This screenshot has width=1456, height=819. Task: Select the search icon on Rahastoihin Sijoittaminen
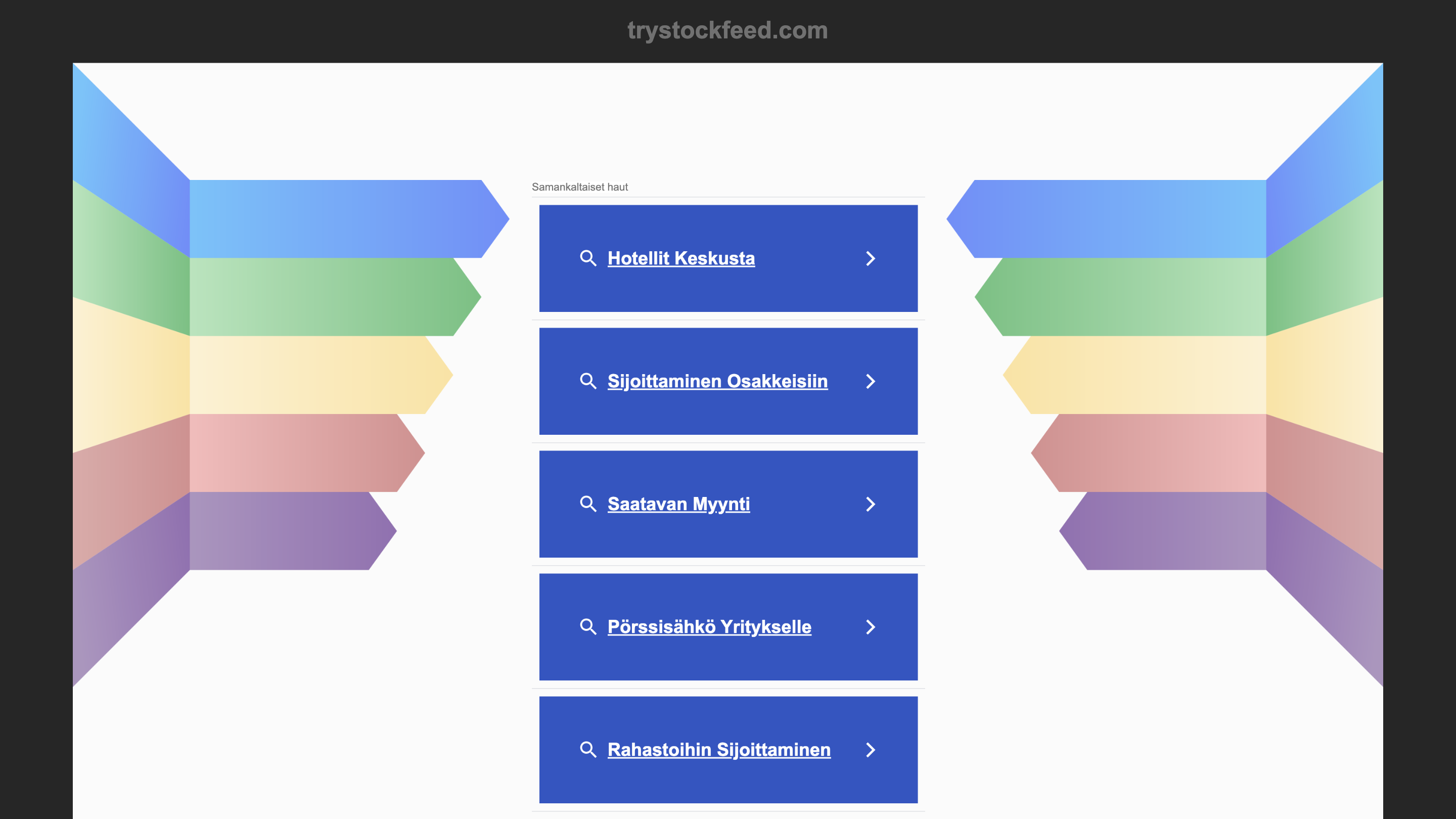[588, 749]
